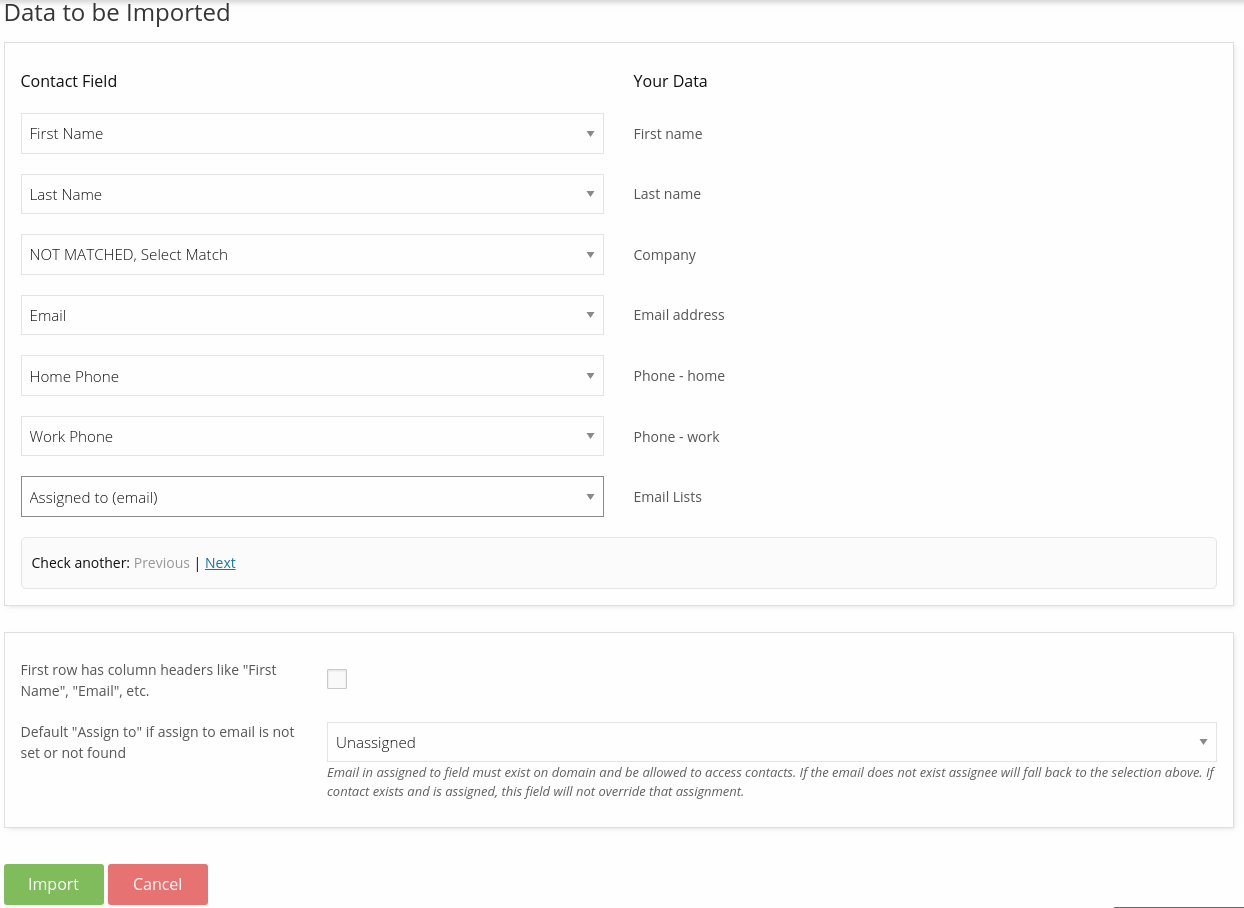
Task: Open the Email contact field dropdown
Action: [312, 315]
